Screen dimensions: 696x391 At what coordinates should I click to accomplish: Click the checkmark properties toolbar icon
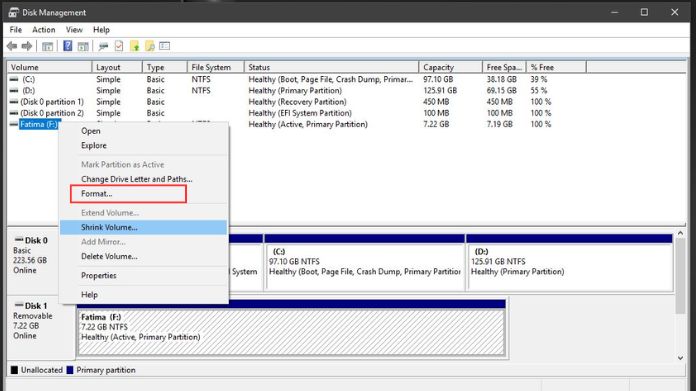tap(119, 46)
